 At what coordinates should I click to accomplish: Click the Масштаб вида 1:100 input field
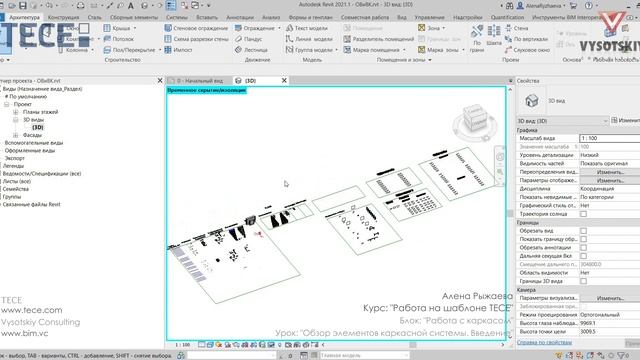[x=610, y=138]
